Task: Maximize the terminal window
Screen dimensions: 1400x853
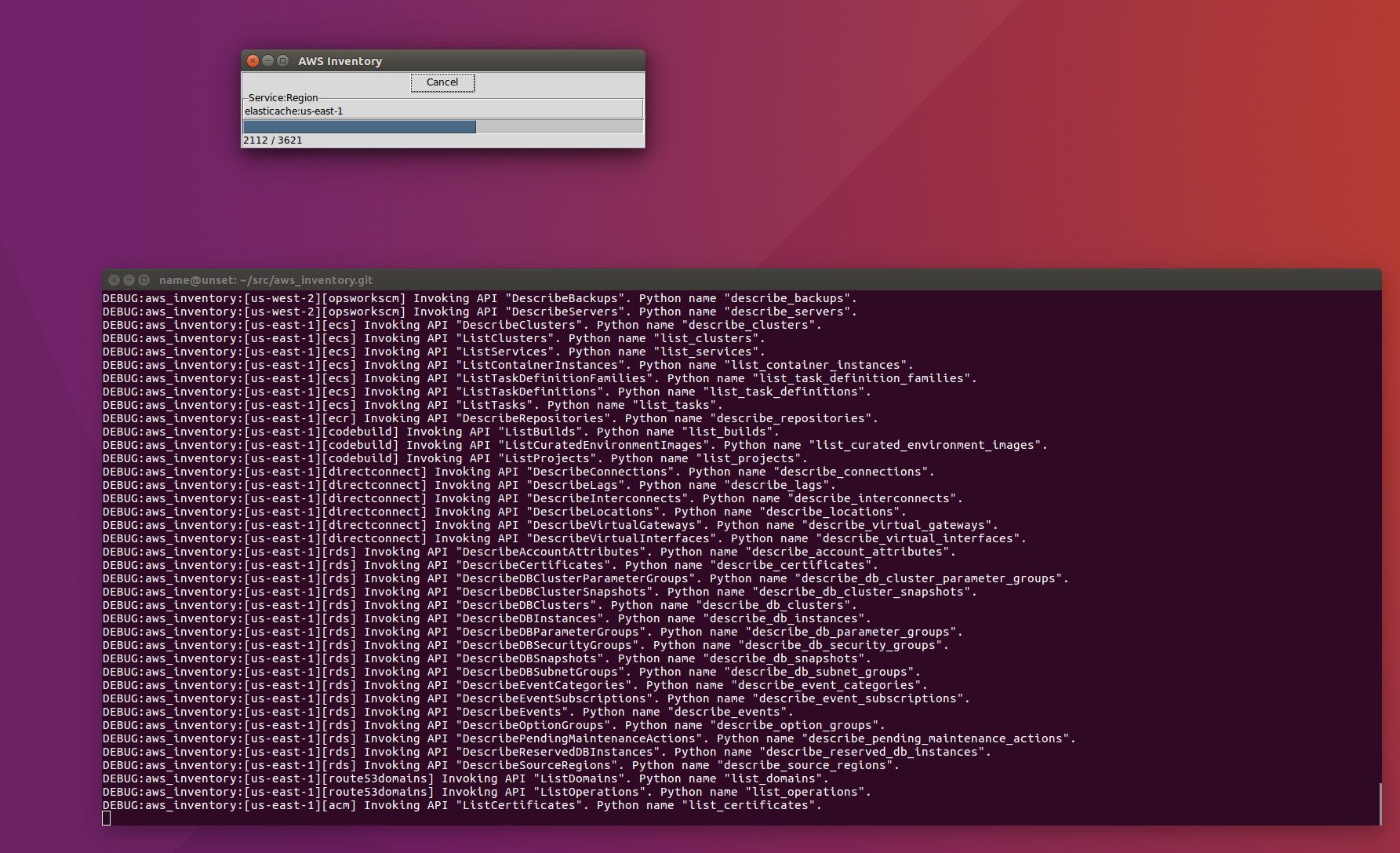Action: tap(144, 279)
